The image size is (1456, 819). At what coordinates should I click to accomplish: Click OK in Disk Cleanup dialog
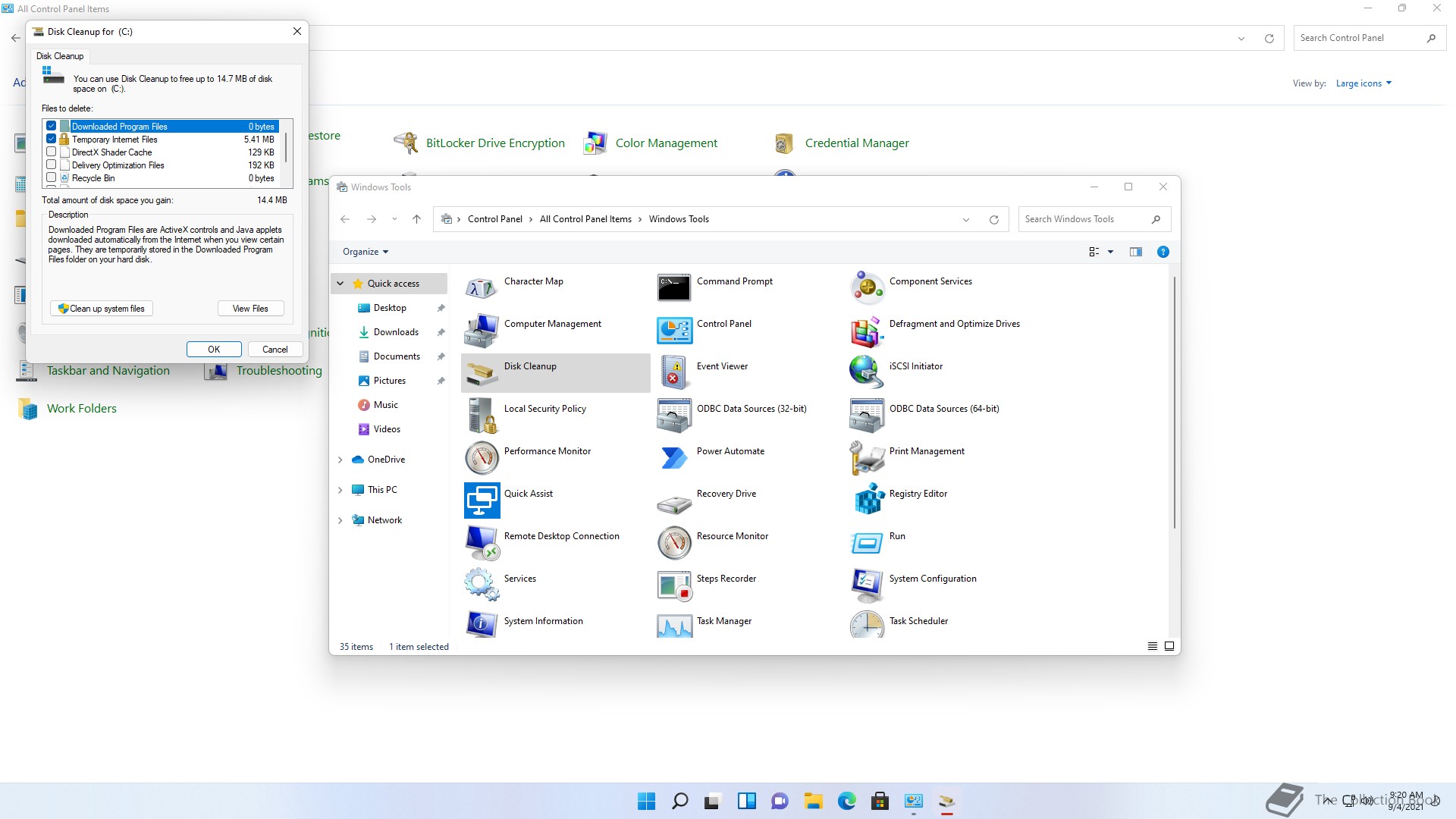[214, 350]
